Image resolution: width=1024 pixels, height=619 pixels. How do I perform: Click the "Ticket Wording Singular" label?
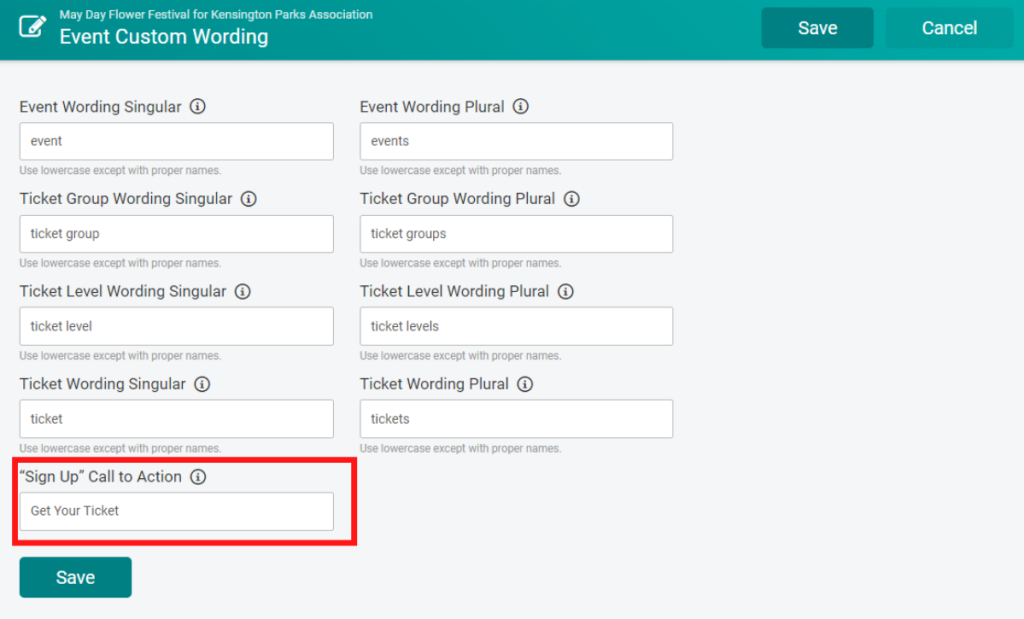[x=103, y=384]
